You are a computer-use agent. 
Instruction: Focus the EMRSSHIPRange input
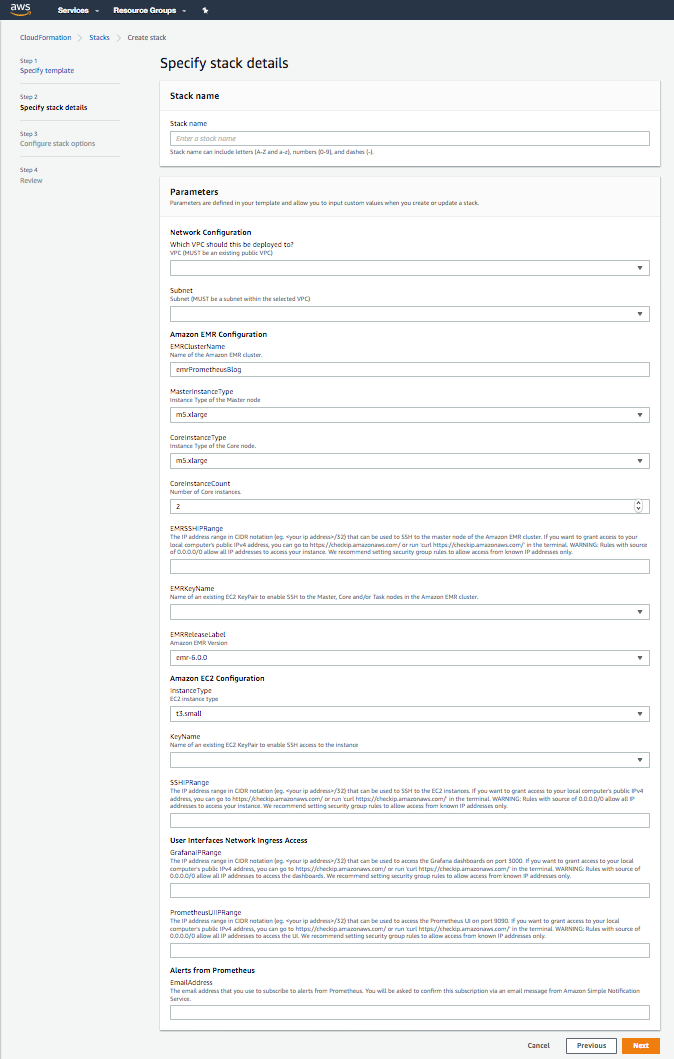pos(409,566)
